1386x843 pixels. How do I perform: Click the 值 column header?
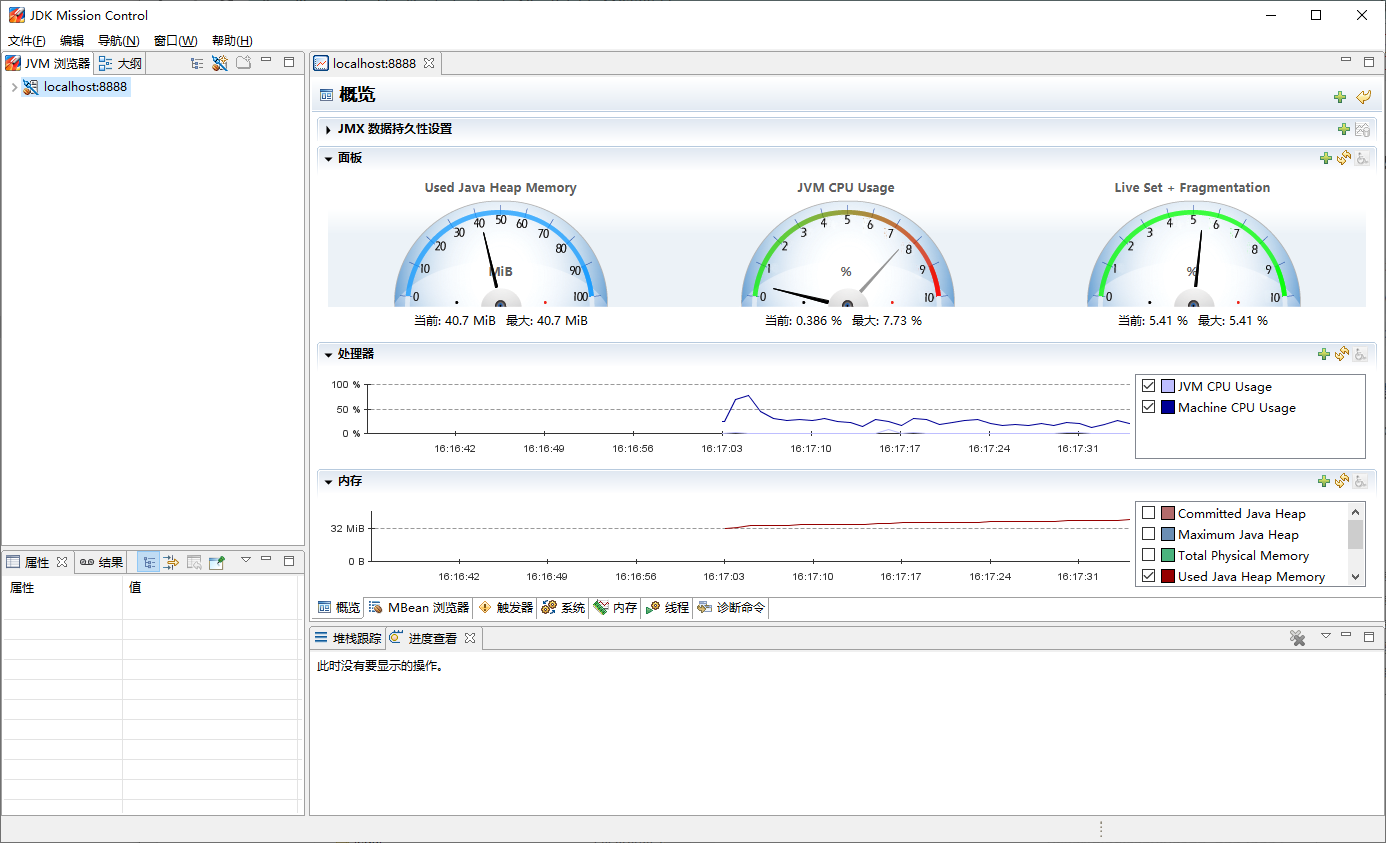point(211,588)
